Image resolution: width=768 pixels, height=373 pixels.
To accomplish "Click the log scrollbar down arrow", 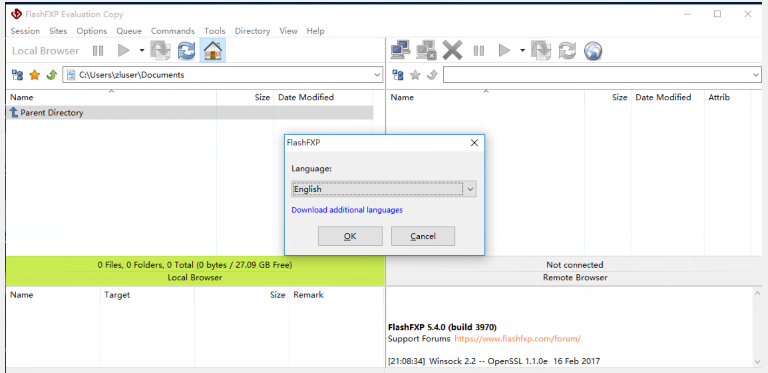I will (x=757, y=362).
